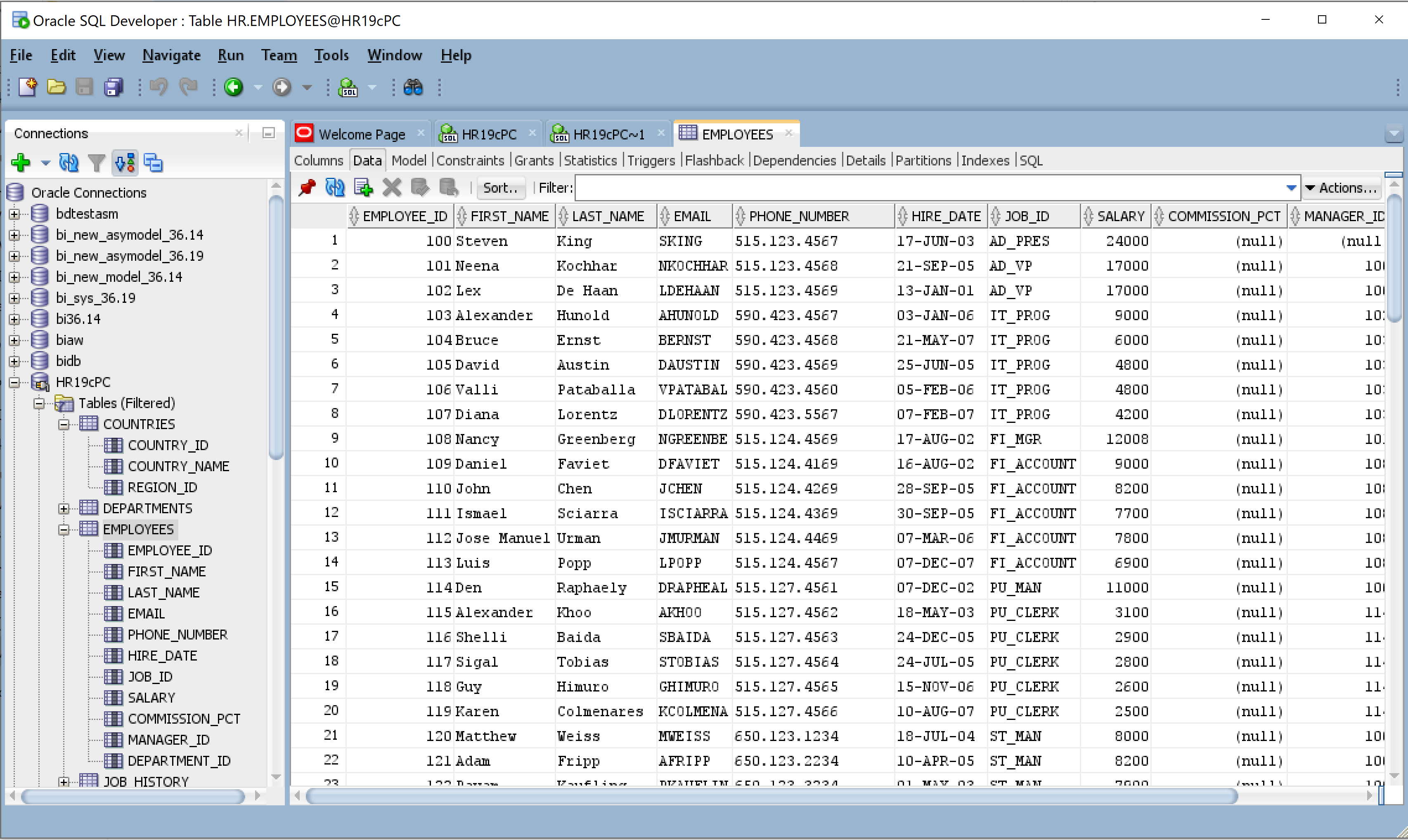The height and width of the screenshot is (840, 1408).
Task: Click the Insert Row icon
Action: tap(363, 187)
